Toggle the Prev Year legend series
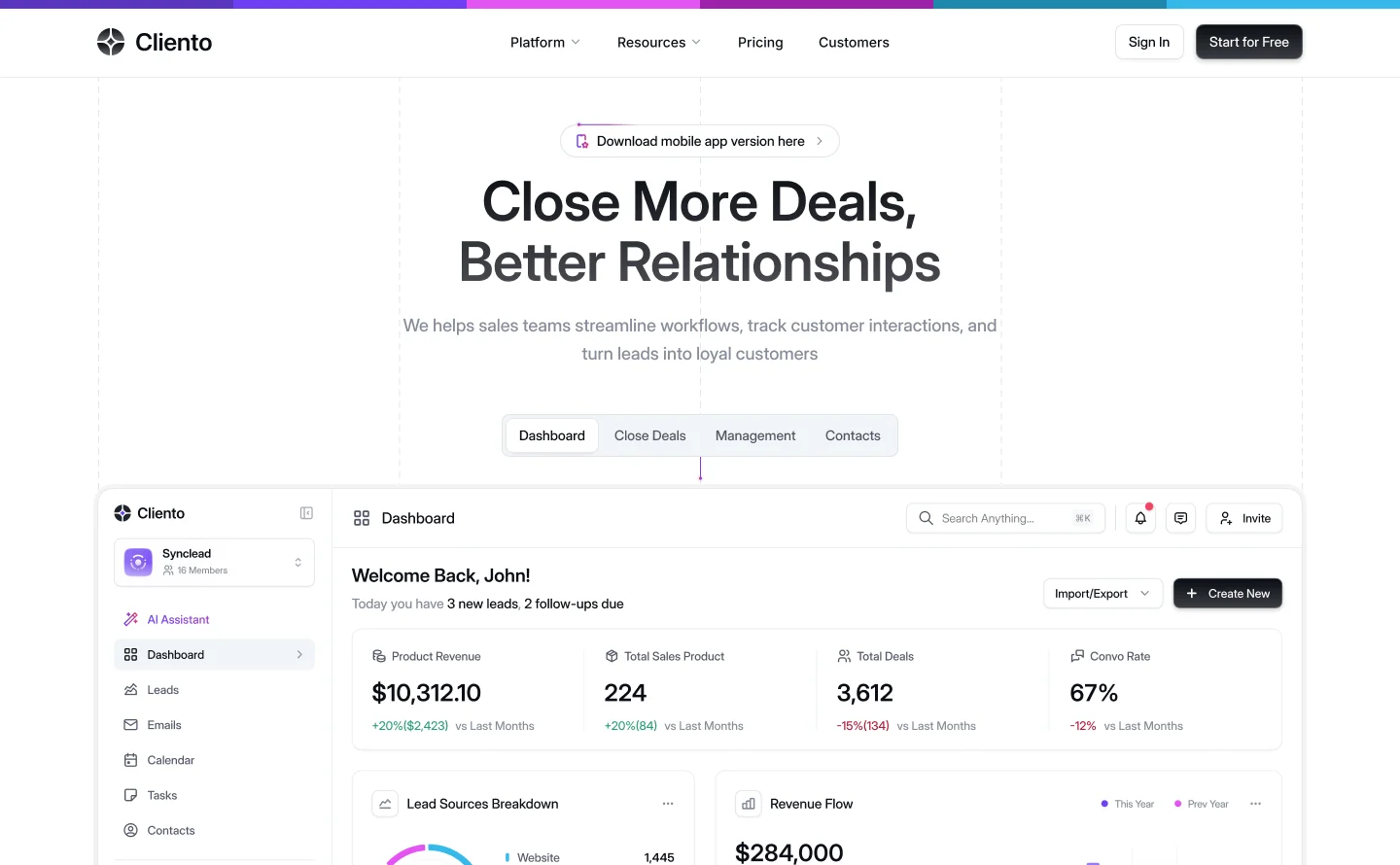 1202,804
